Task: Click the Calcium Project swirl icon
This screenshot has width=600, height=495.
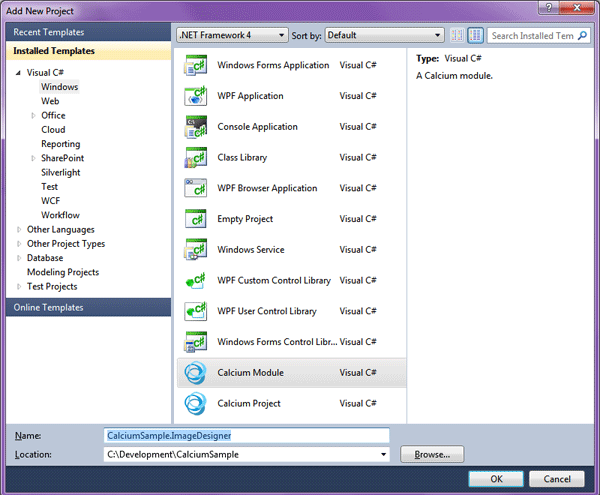Action: (196, 404)
